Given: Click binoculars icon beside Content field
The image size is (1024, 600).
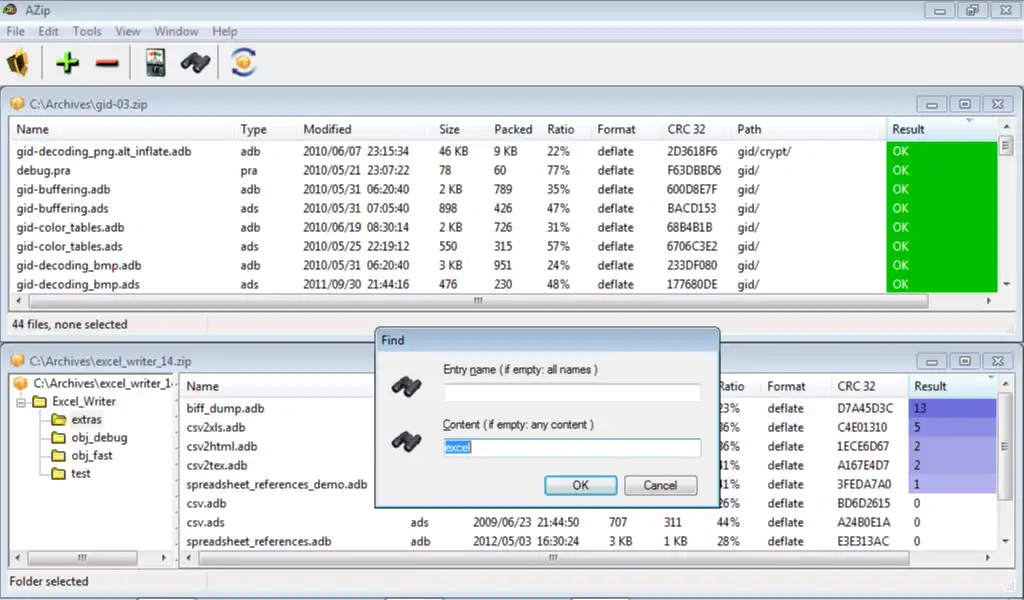Looking at the screenshot, I should tap(406, 441).
